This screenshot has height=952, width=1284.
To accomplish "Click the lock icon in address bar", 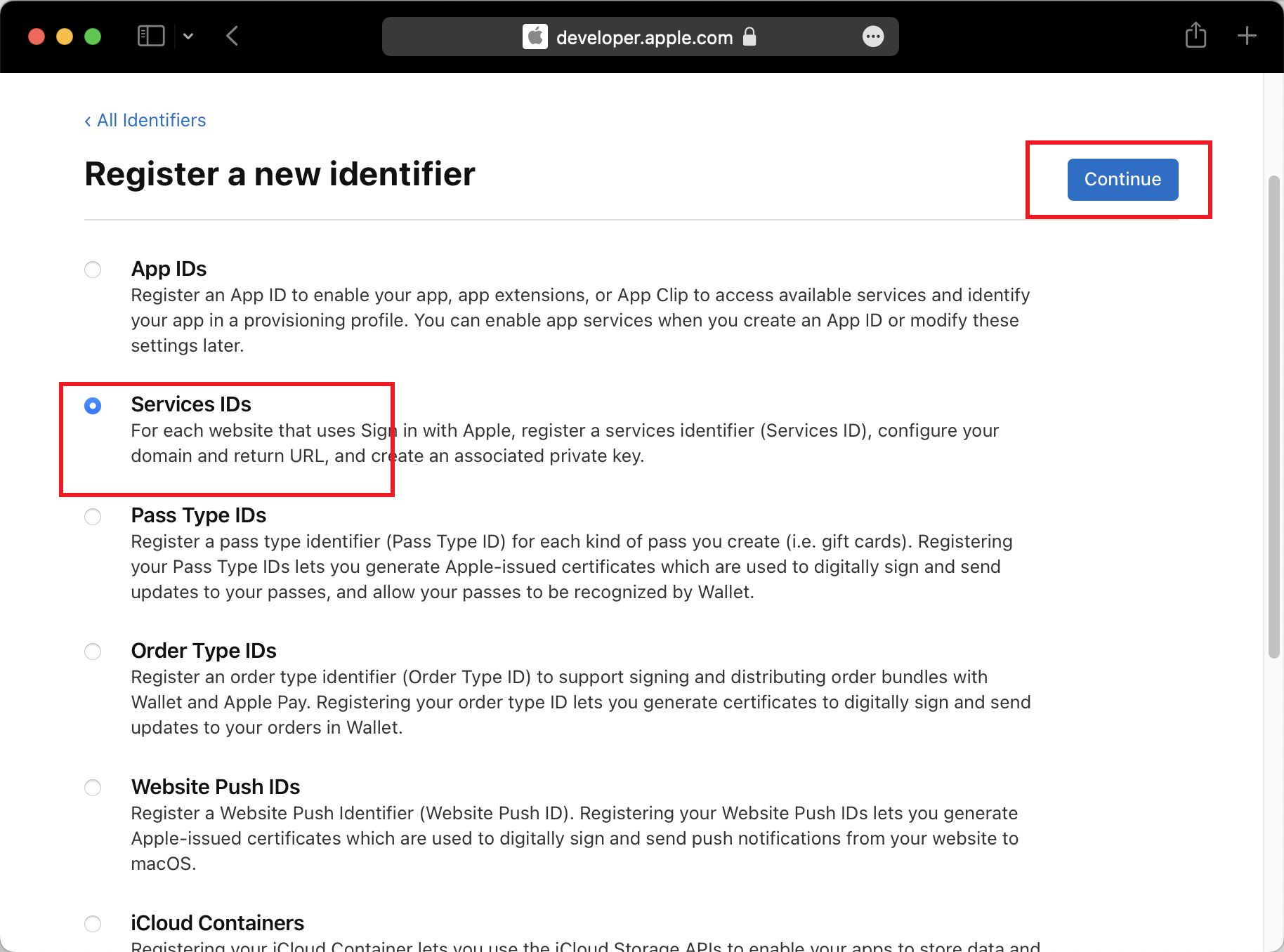I will click(x=749, y=37).
